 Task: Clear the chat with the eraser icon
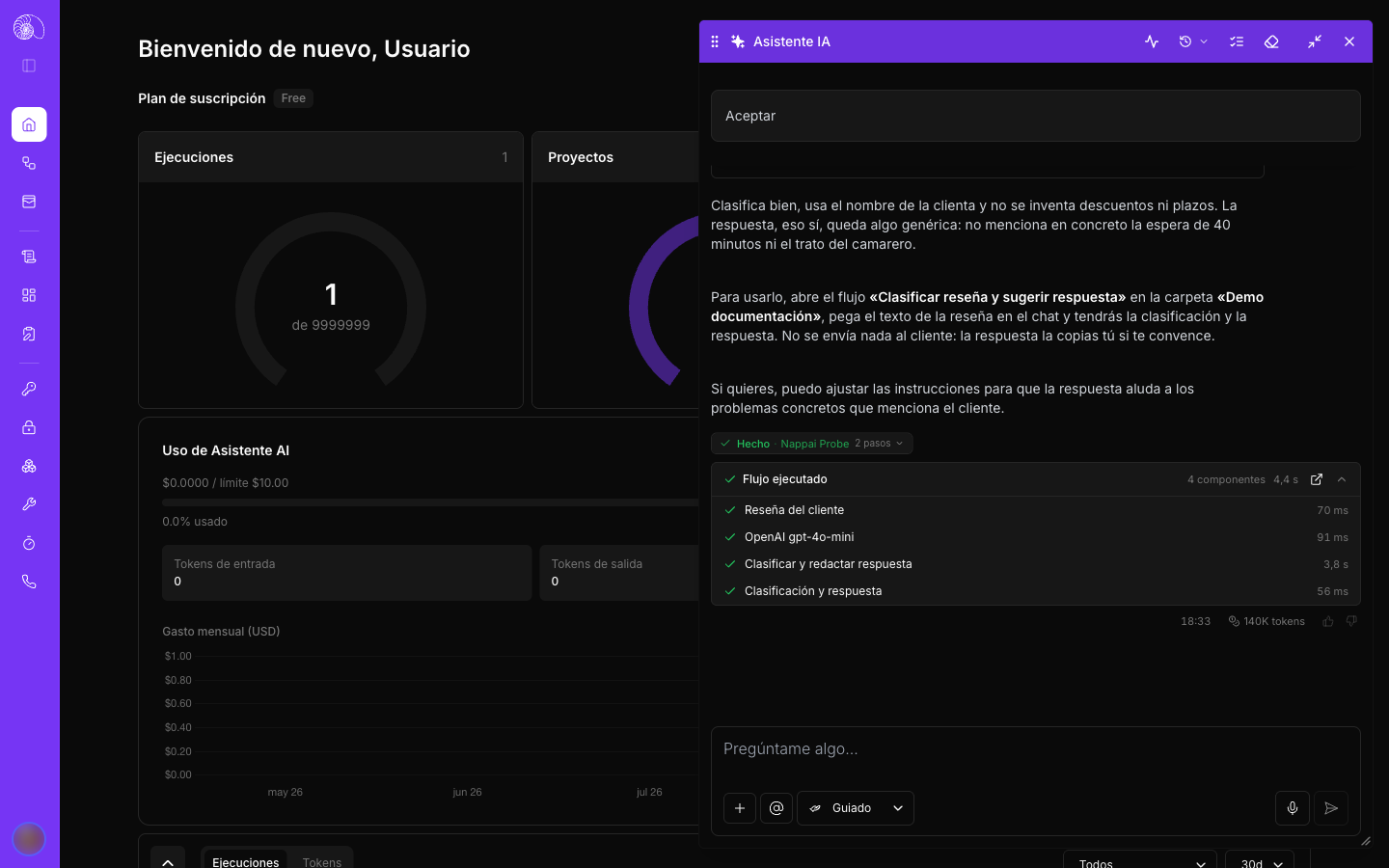[1271, 41]
